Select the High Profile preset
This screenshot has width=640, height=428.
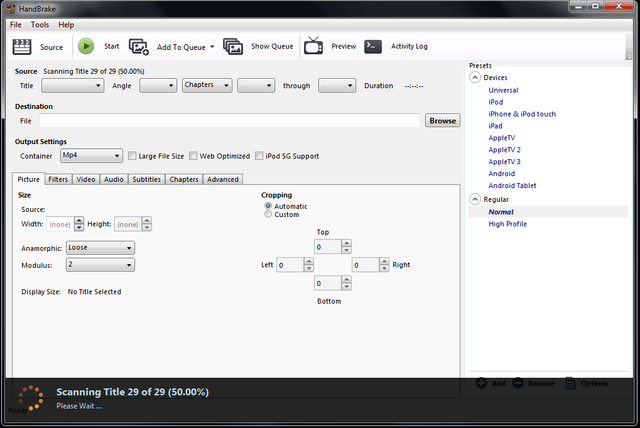tap(507, 224)
